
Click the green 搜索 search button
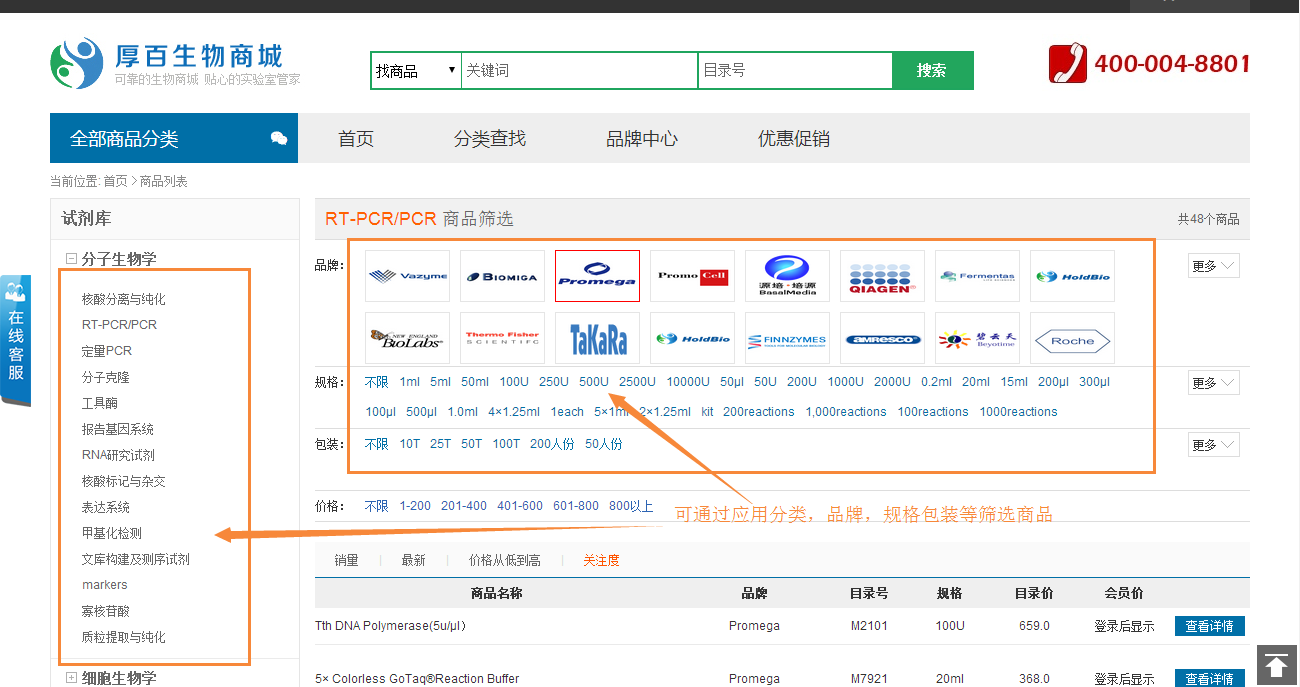click(x=931, y=71)
